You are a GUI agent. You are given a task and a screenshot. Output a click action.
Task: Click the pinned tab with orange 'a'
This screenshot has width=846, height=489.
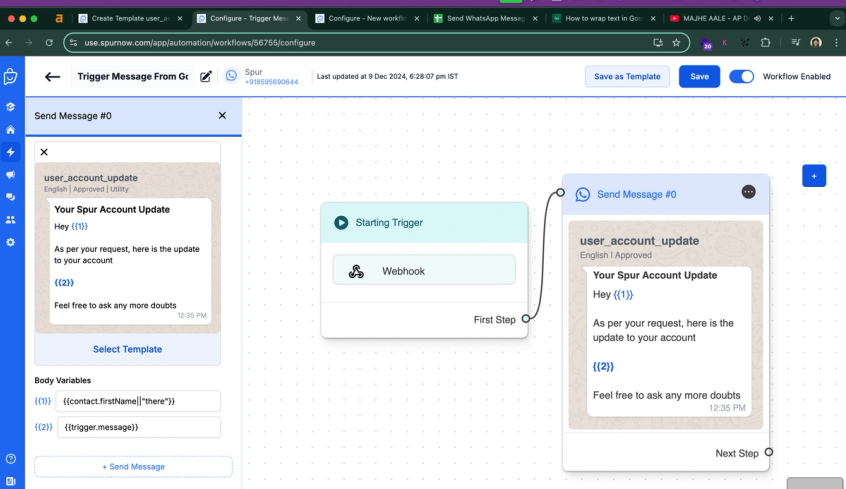coord(59,18)
